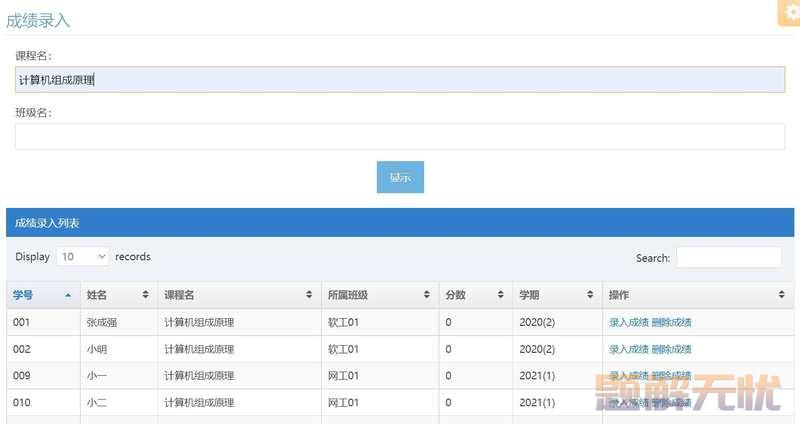Select the name cell 张成强
800x424 pixels.
102,322
